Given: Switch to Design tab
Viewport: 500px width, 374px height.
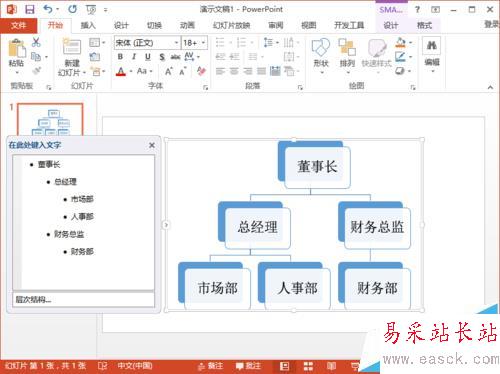Looking at the screenshot, I should click(121, 25).
